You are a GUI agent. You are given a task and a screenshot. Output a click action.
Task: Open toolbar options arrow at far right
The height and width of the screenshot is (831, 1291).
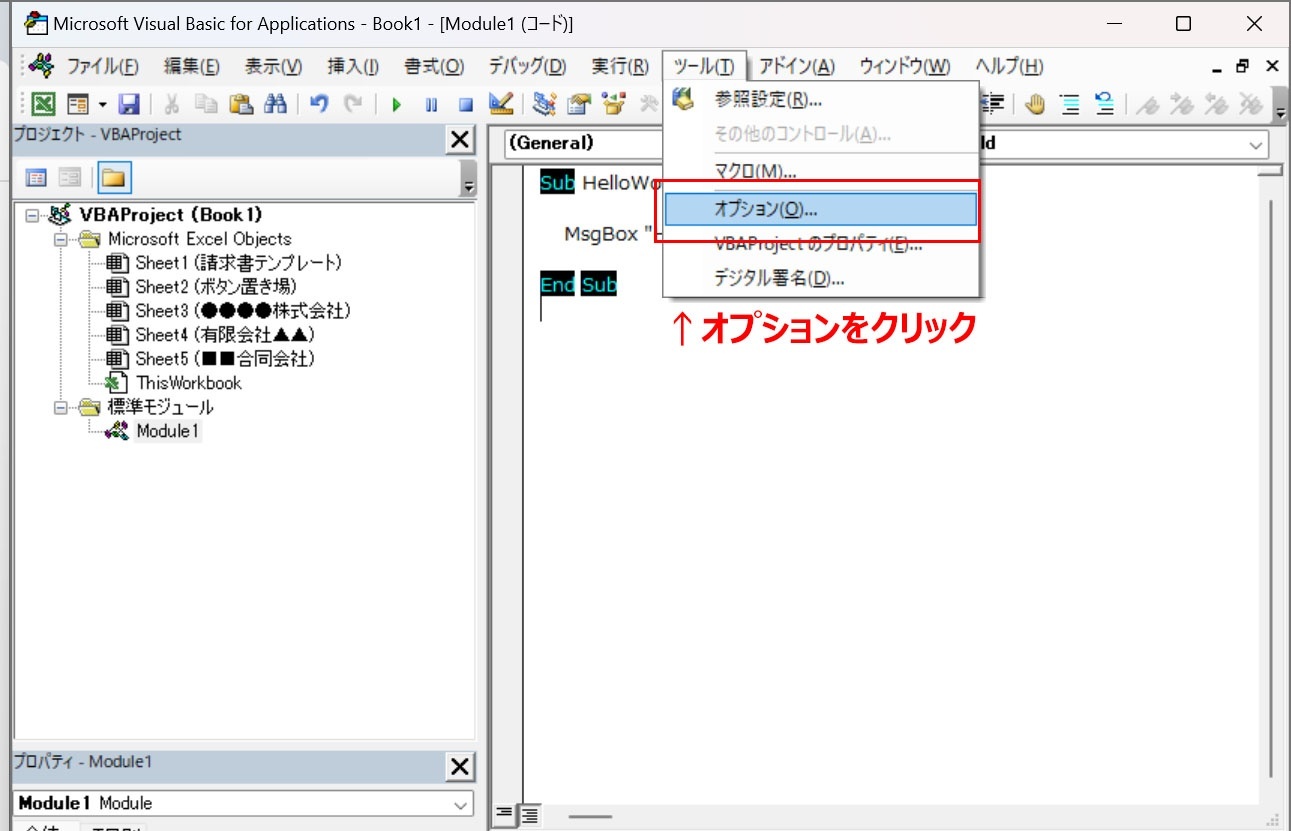click(1281, 104)
